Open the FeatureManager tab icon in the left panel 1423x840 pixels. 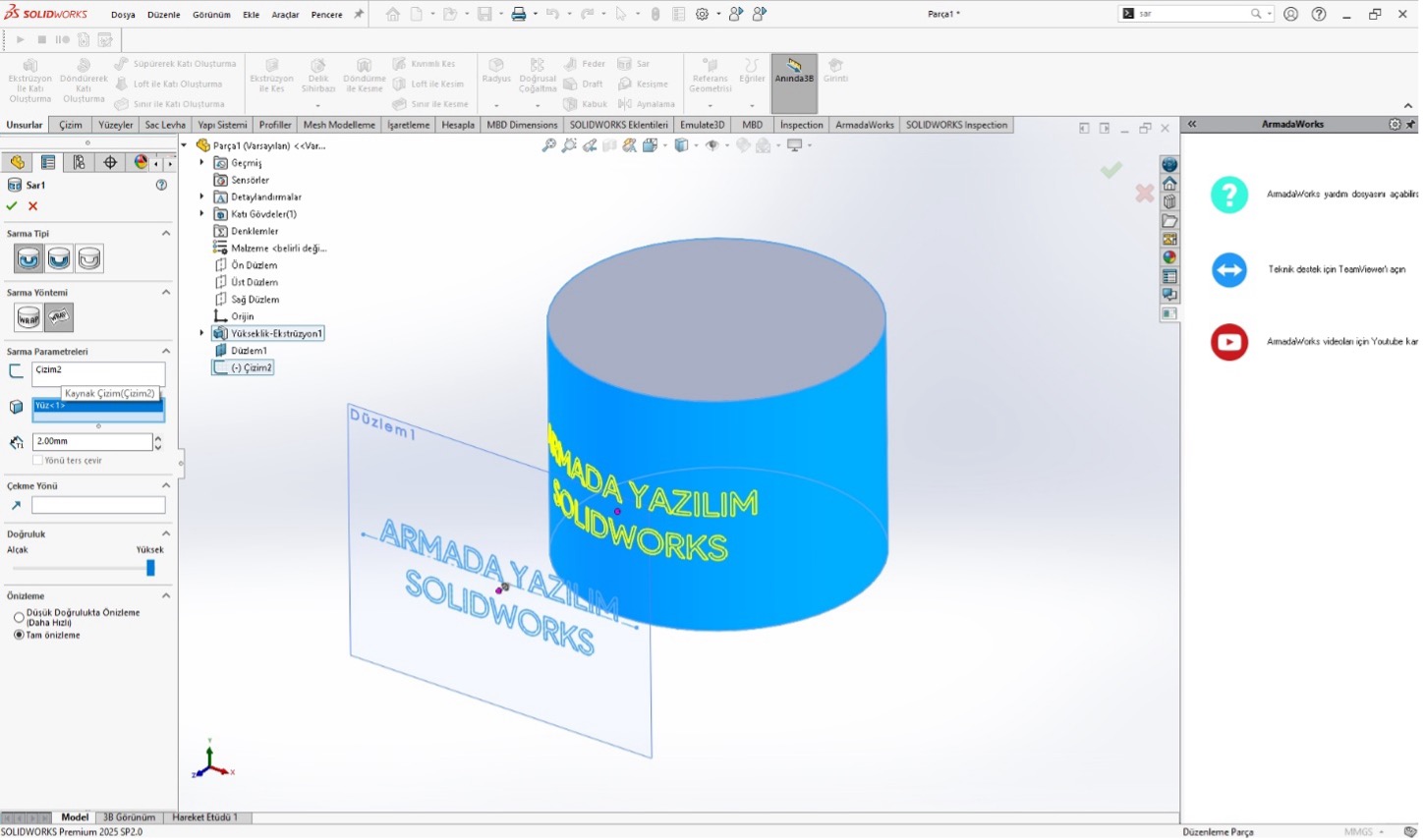pyautogui.click(x=17, y=163)
